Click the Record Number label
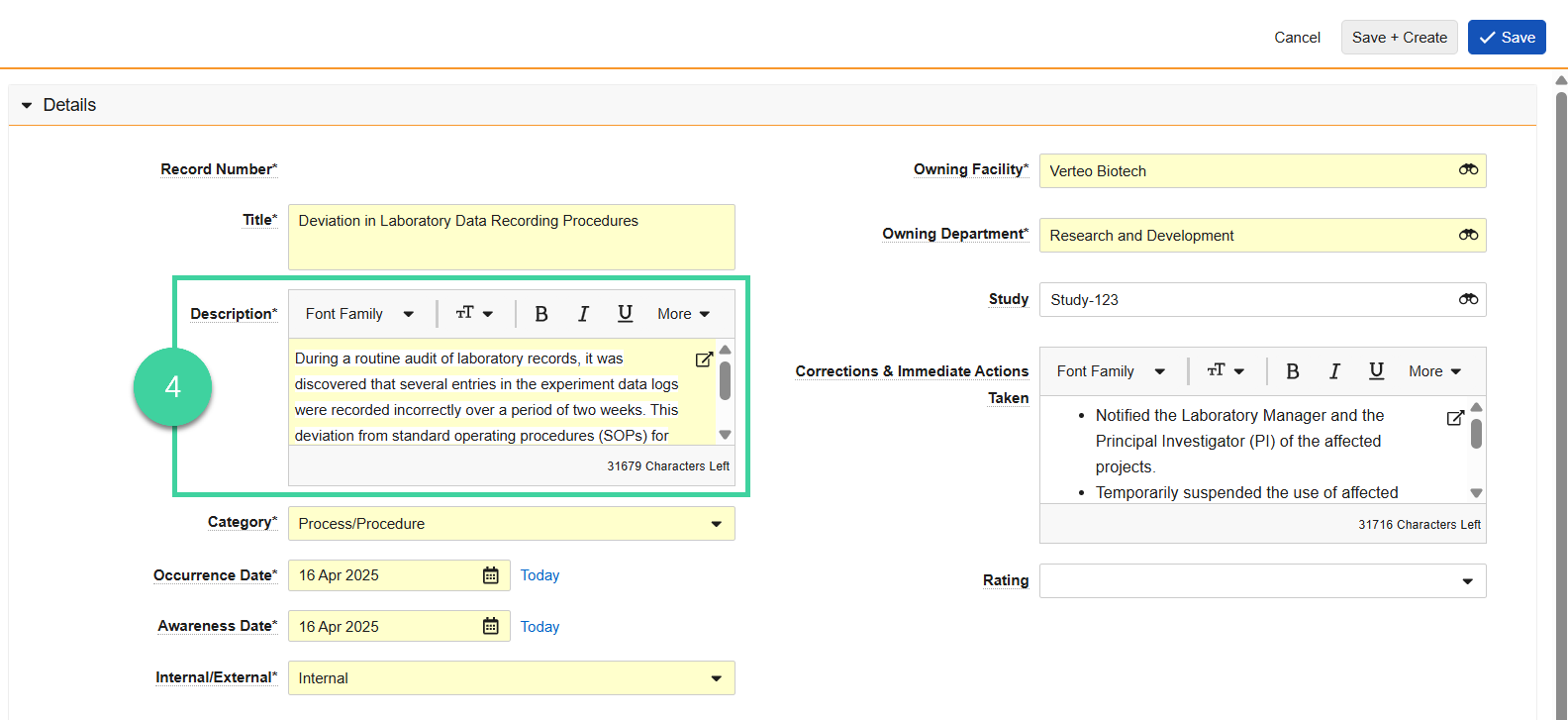This screenshot has width=1568, height=720. pyautogui.click(x=219, y=169)
